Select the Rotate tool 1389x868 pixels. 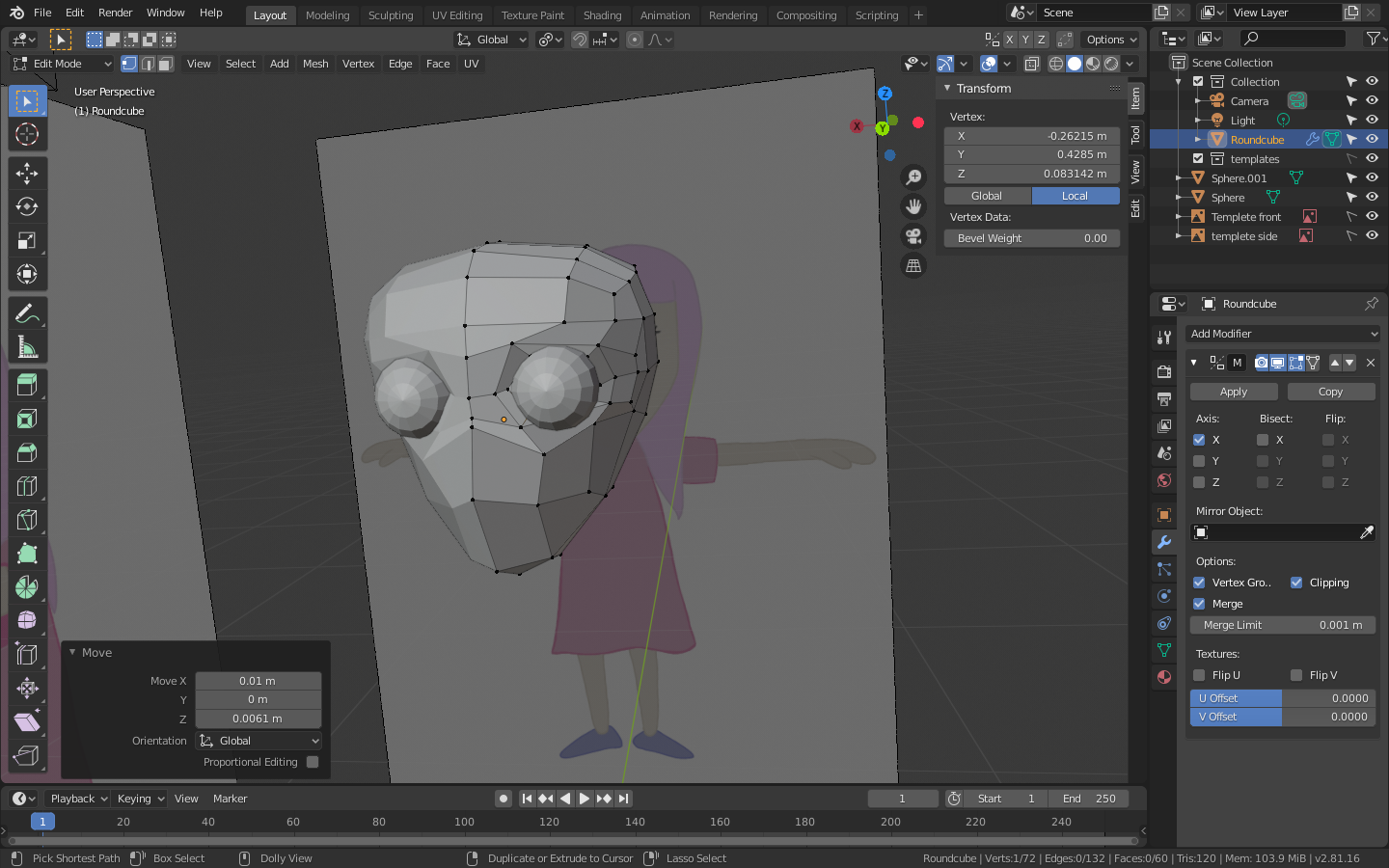(x=27, y=206)
